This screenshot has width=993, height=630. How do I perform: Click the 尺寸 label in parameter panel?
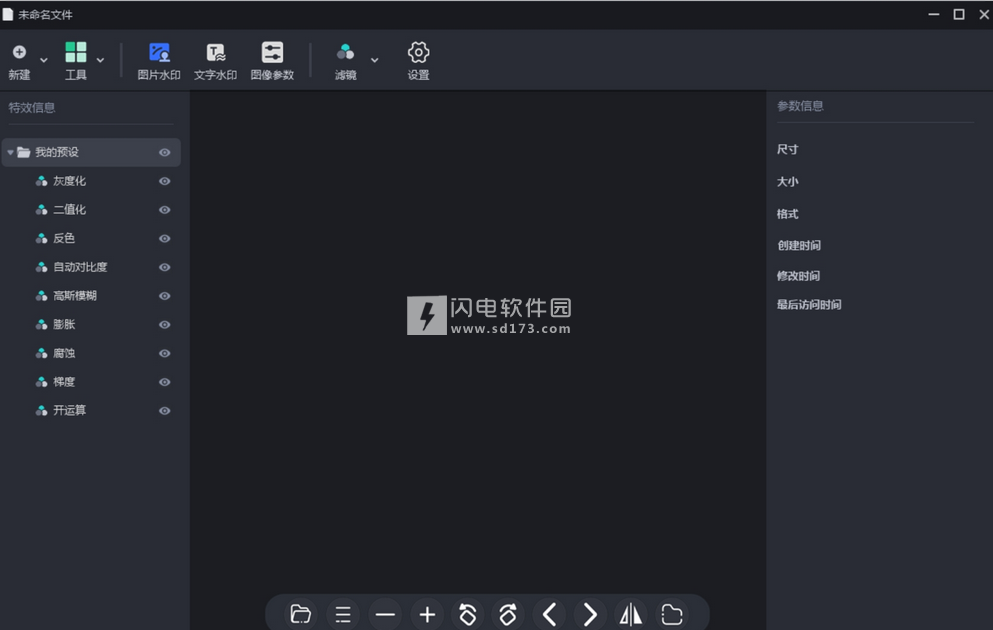point(787,149)
